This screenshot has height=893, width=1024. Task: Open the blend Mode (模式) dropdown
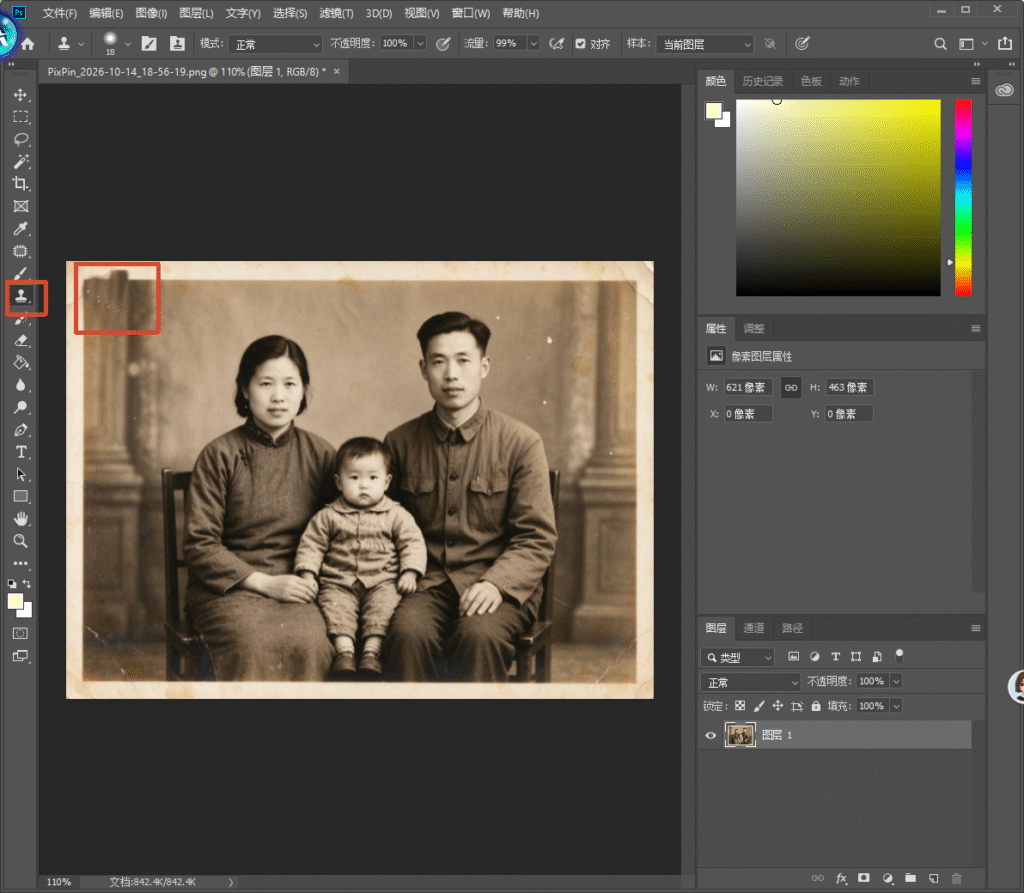(x=276, y=44)
